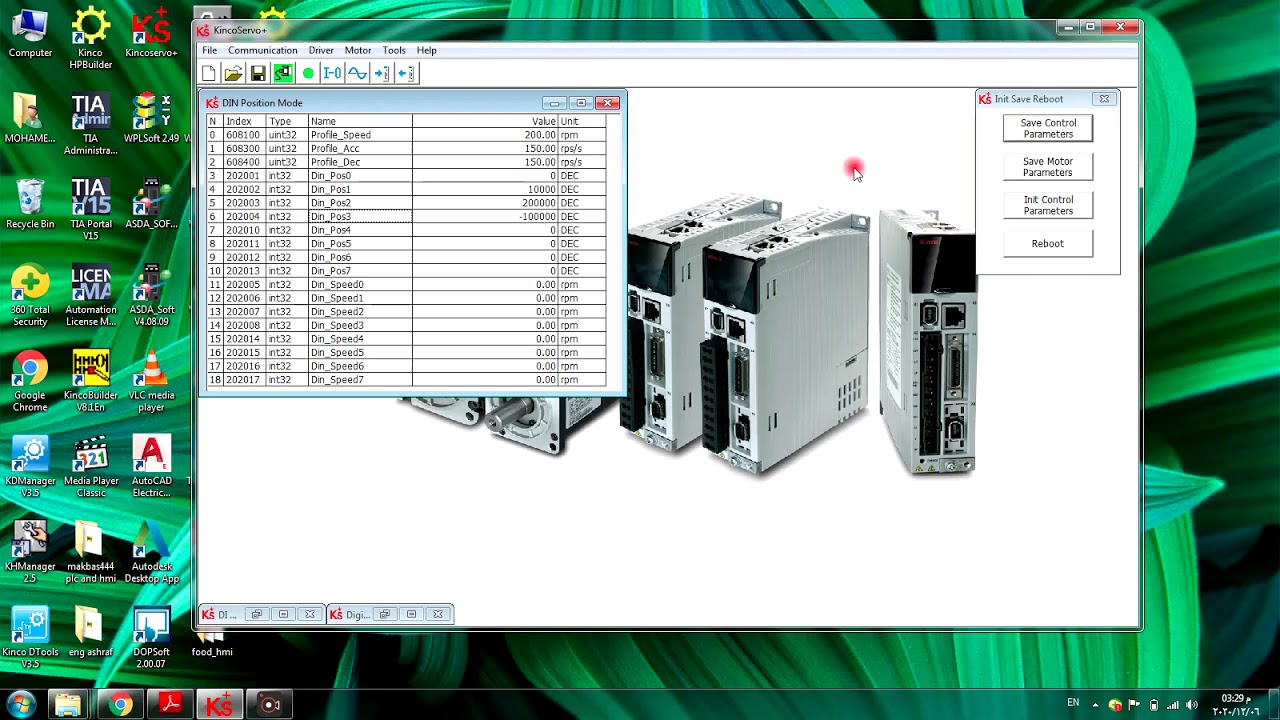Screen dimensions: 1280x720
Task: Open TIA Portal V15 desktop icon
Action: (91, 210)
